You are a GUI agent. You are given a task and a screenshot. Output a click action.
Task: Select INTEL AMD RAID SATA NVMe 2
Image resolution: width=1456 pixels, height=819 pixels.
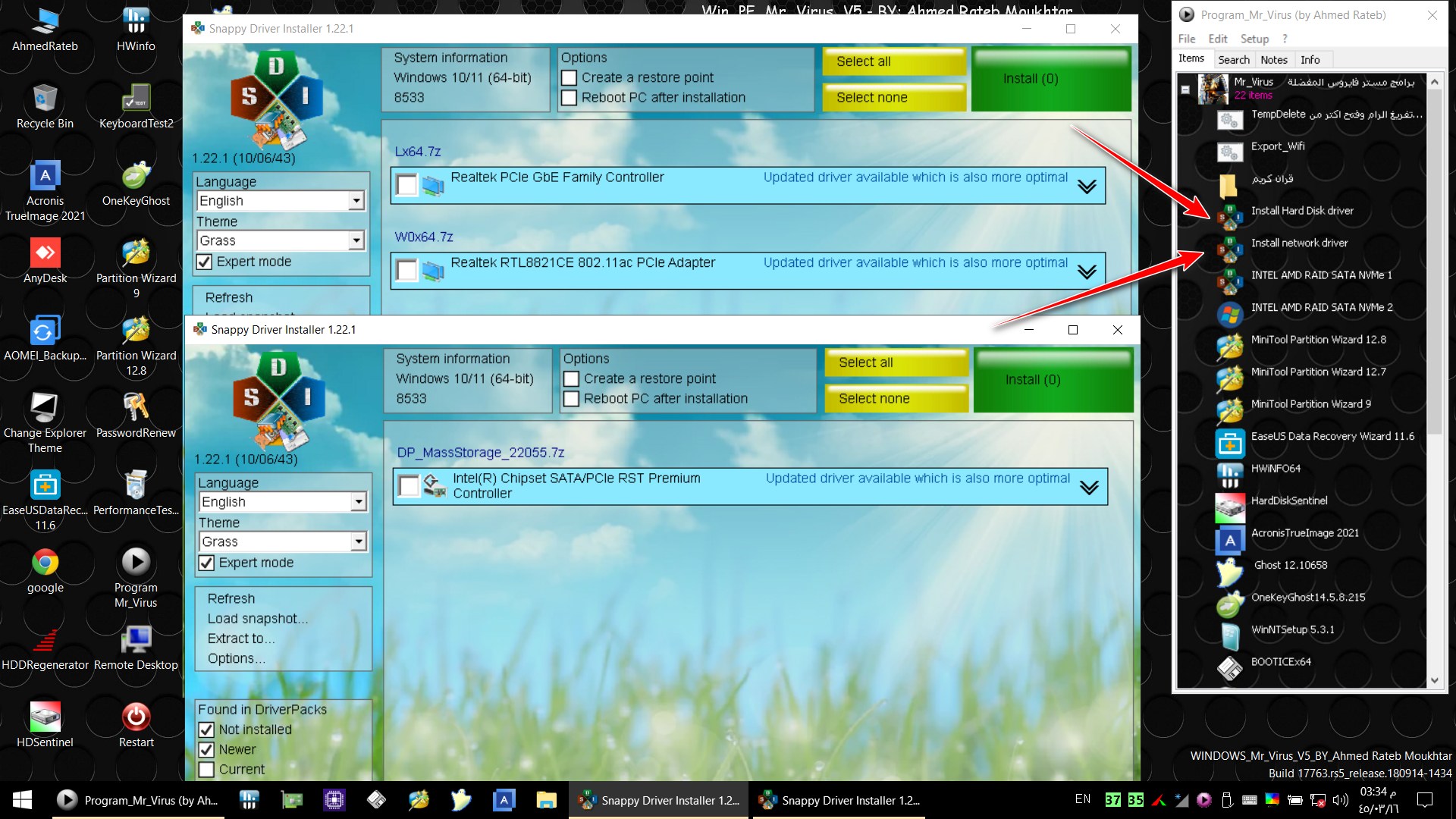coord(1321,308)
